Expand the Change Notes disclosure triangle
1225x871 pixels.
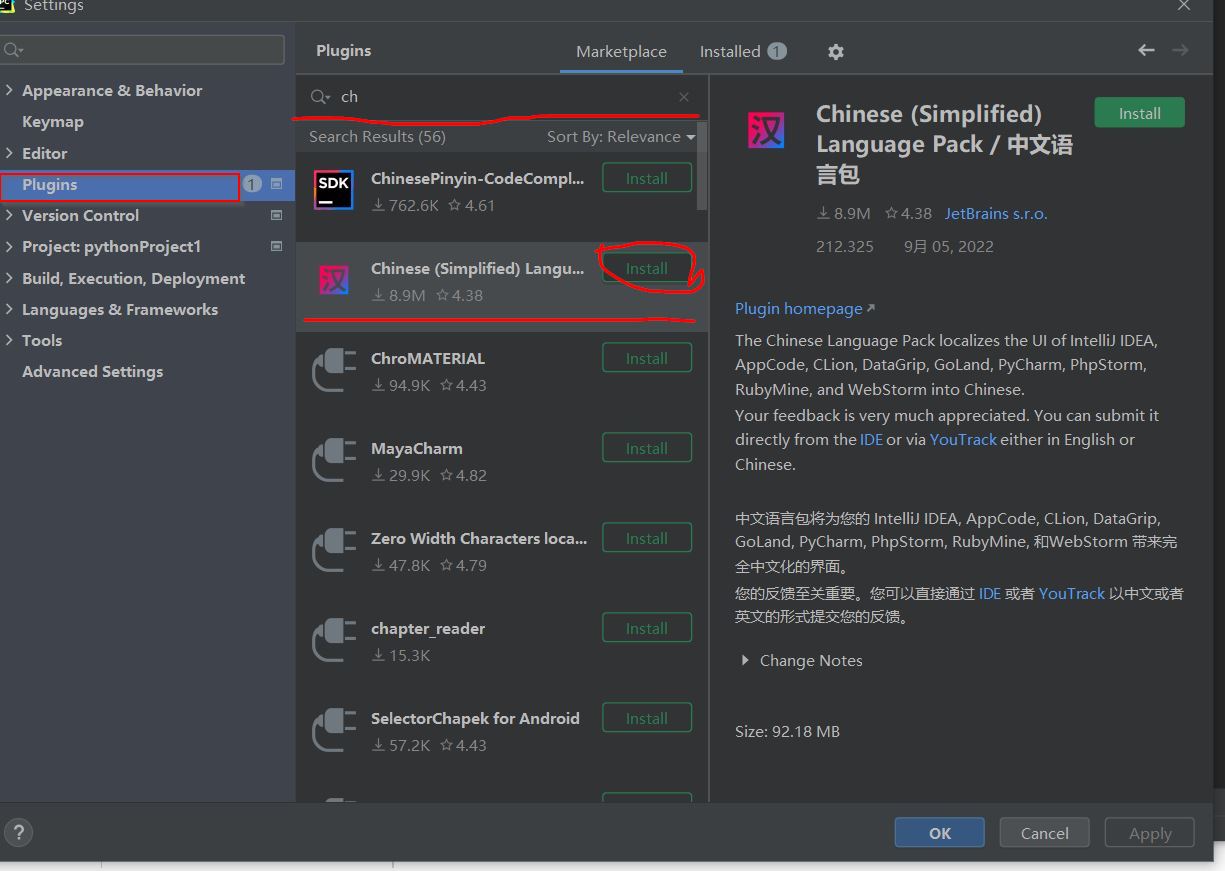[x=745, y=661]
